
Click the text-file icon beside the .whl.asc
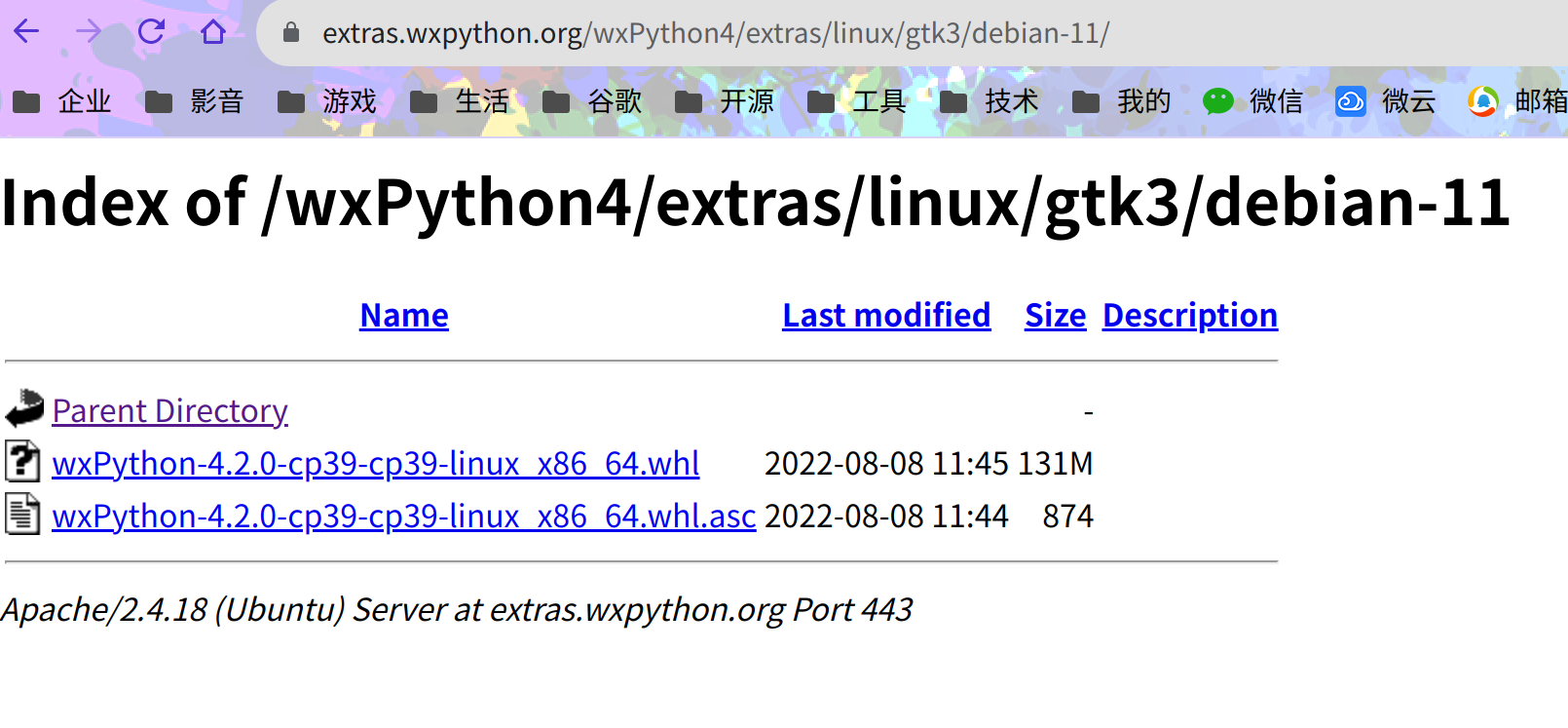pyautogui.click(x=22, y=514)
